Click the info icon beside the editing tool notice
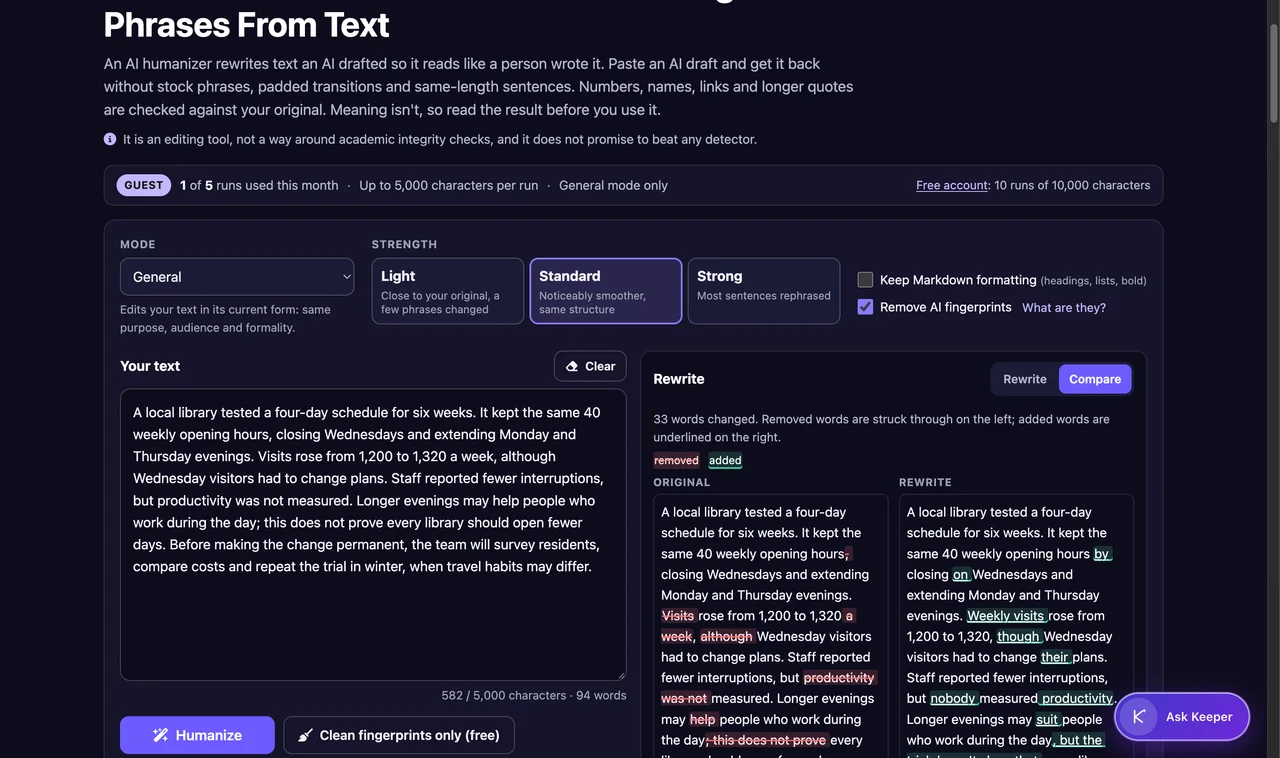 (110, 139)
